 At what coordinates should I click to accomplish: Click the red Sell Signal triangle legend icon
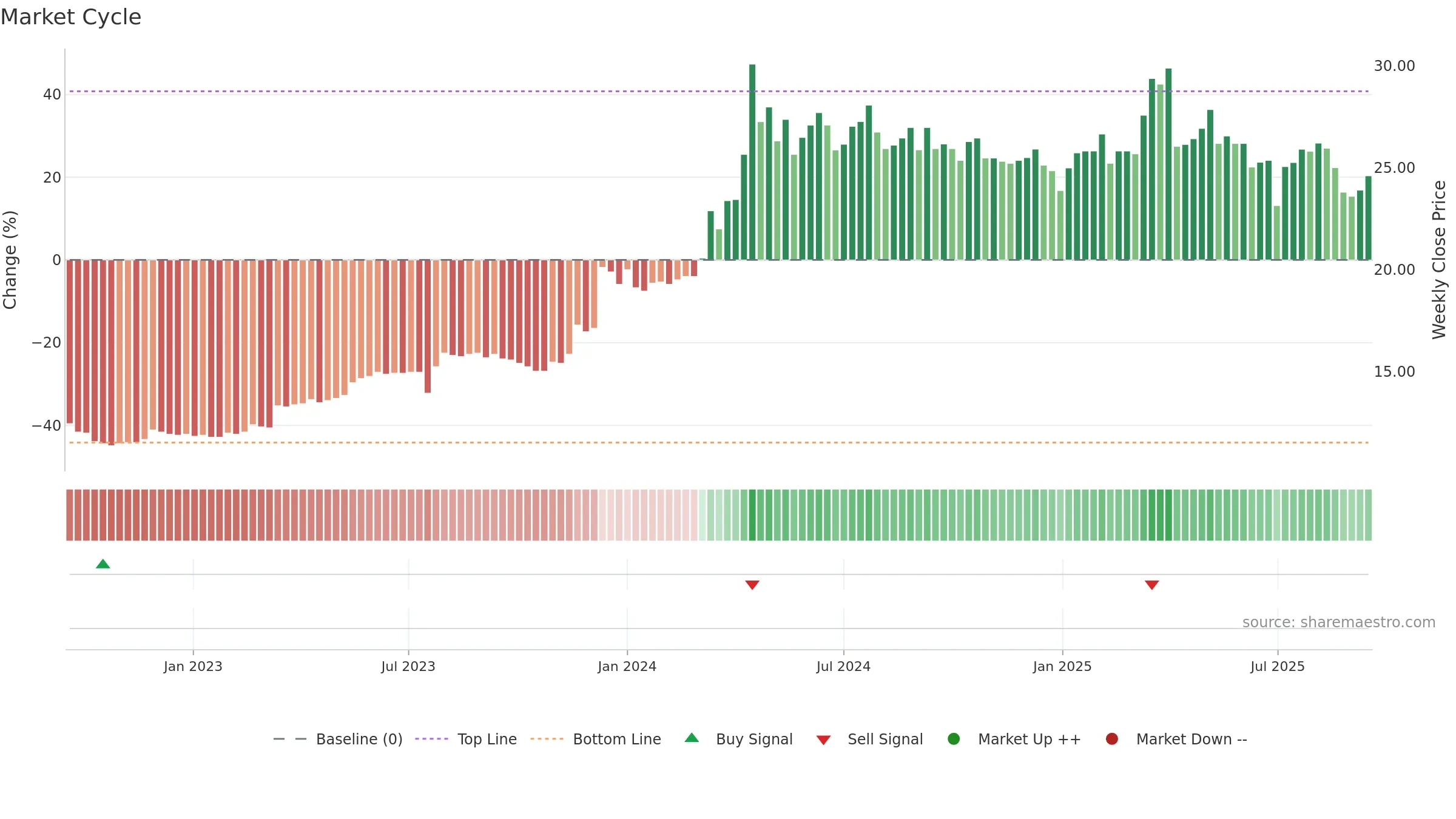(x=823, y=740)
